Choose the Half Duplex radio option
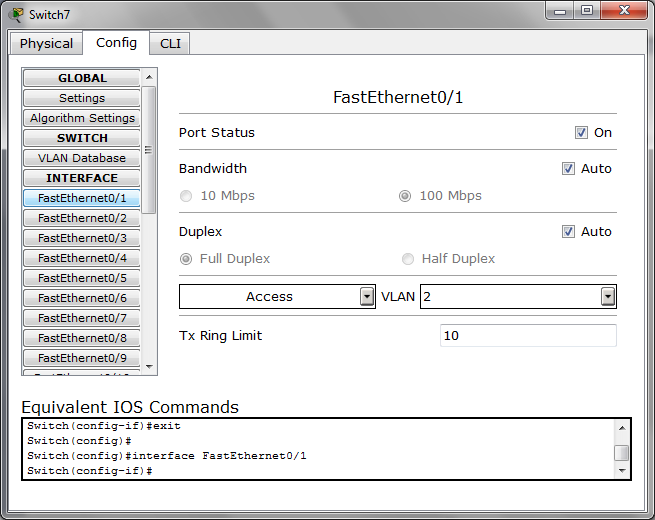The image size is (655, 520). (x=408, y=259)
